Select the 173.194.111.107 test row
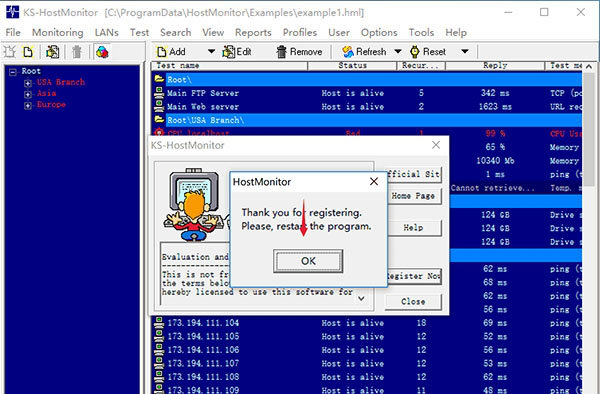This screenshot has width=600, height=409. (x=367, y=363)
